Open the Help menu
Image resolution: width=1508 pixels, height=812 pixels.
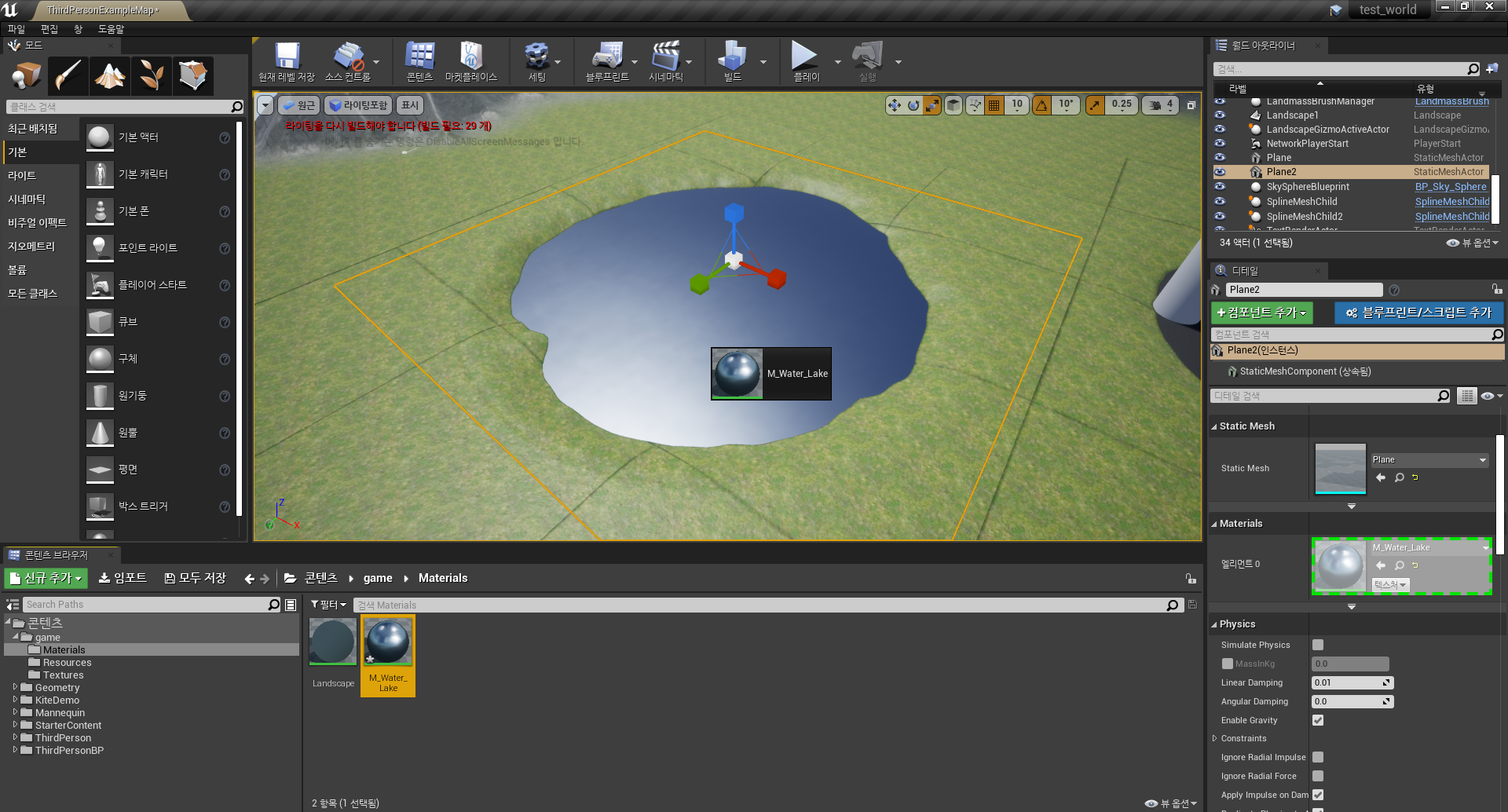[x=111, y=29]
